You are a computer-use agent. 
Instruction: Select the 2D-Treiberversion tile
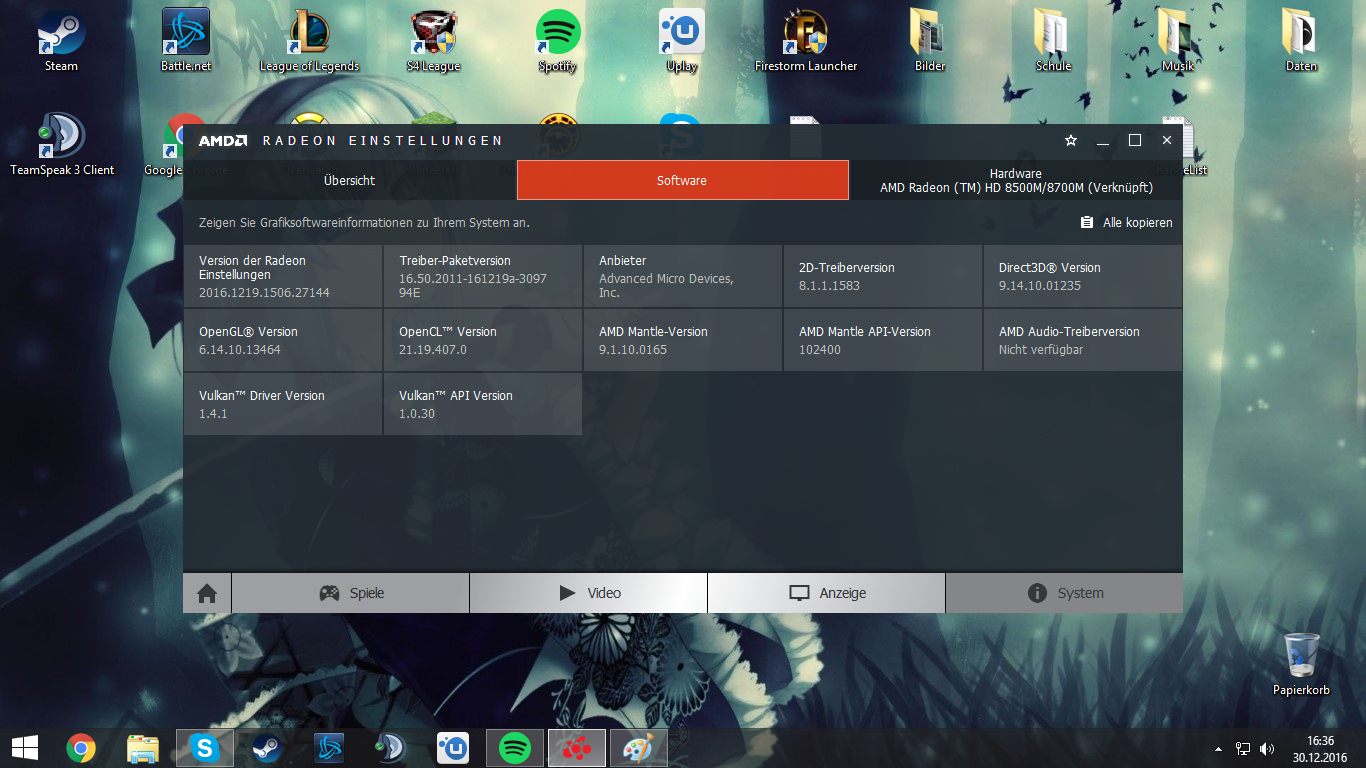[x=883, y=276]
